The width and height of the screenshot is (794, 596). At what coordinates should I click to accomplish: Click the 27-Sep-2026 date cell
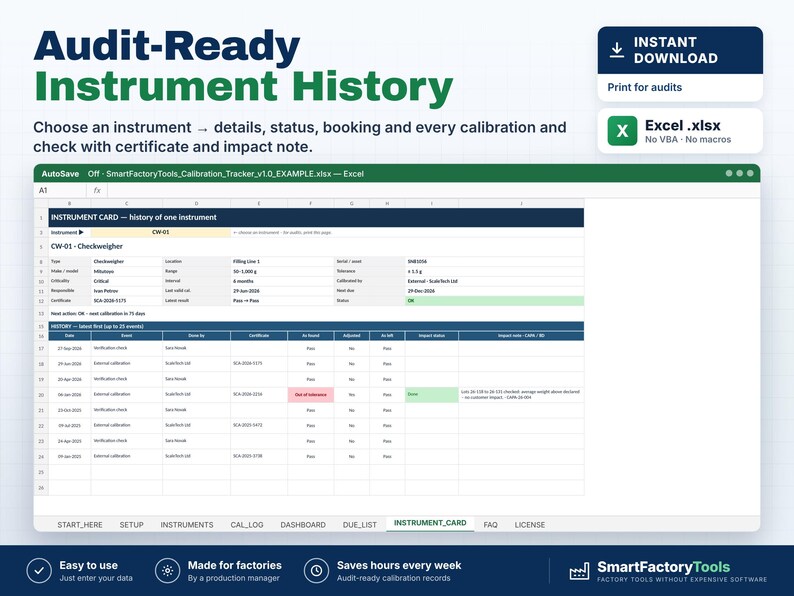70,348
